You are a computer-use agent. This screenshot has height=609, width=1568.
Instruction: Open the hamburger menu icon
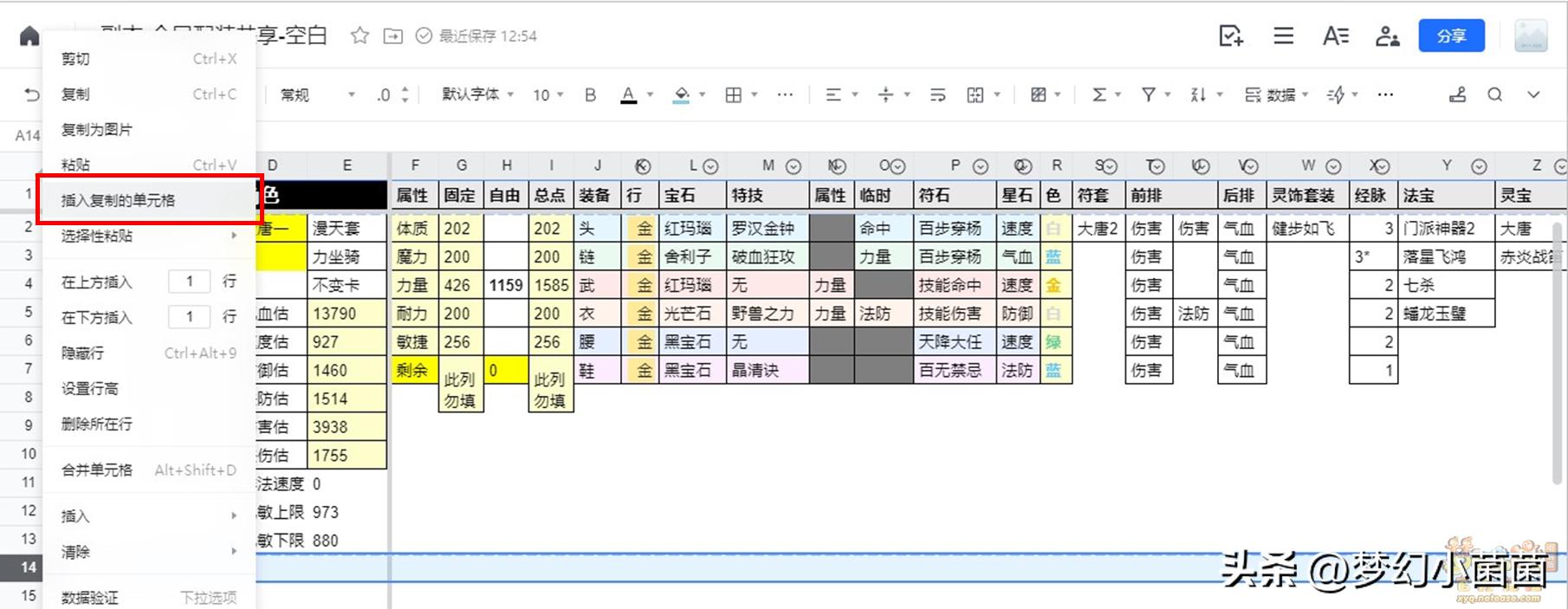coord(1284,36)
